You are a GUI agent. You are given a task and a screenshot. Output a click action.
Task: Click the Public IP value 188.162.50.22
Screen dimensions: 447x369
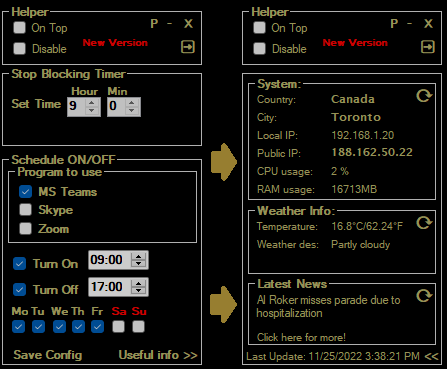coord(372,152)
